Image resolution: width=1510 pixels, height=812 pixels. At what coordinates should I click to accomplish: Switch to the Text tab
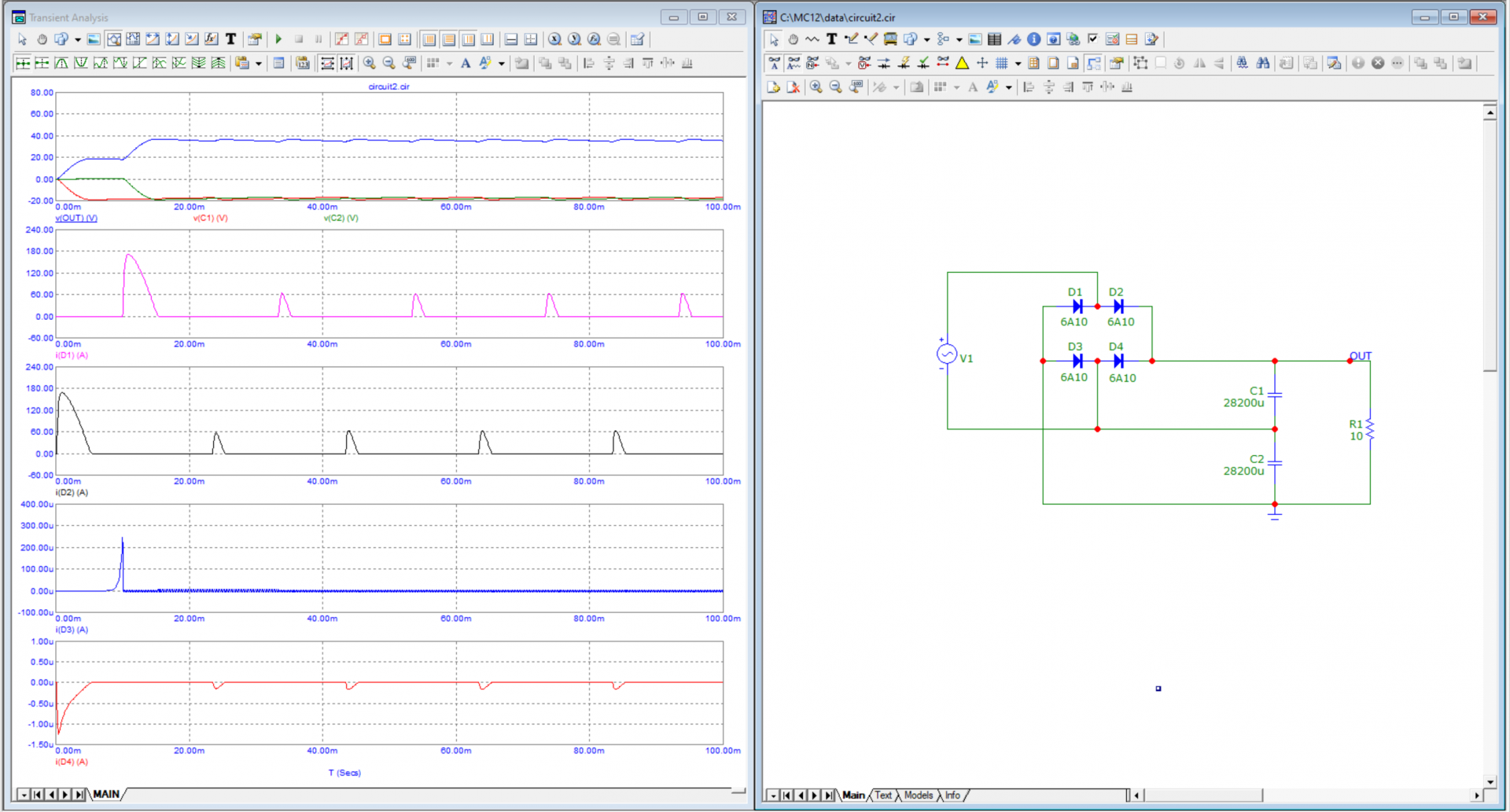883,795
